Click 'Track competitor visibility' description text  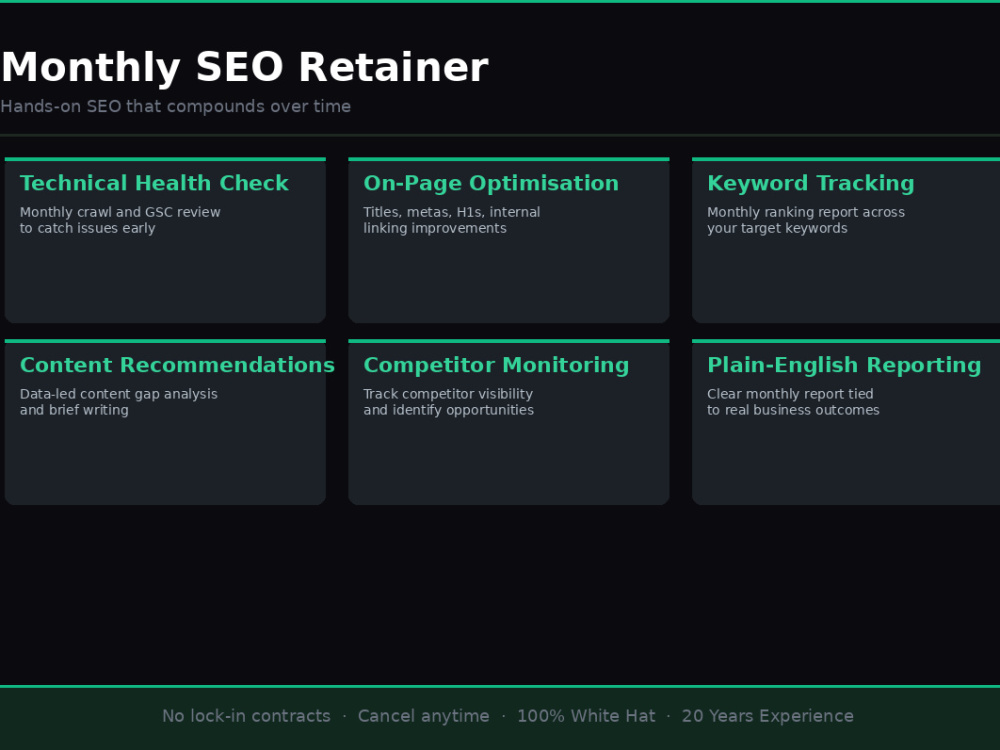coord(448,394)
